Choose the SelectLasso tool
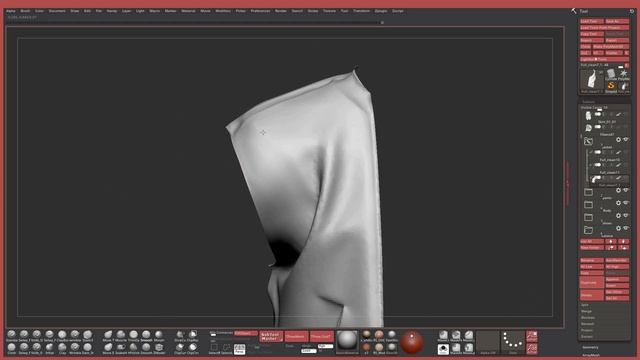Screen dimensions: 640x360 [227, 348]
